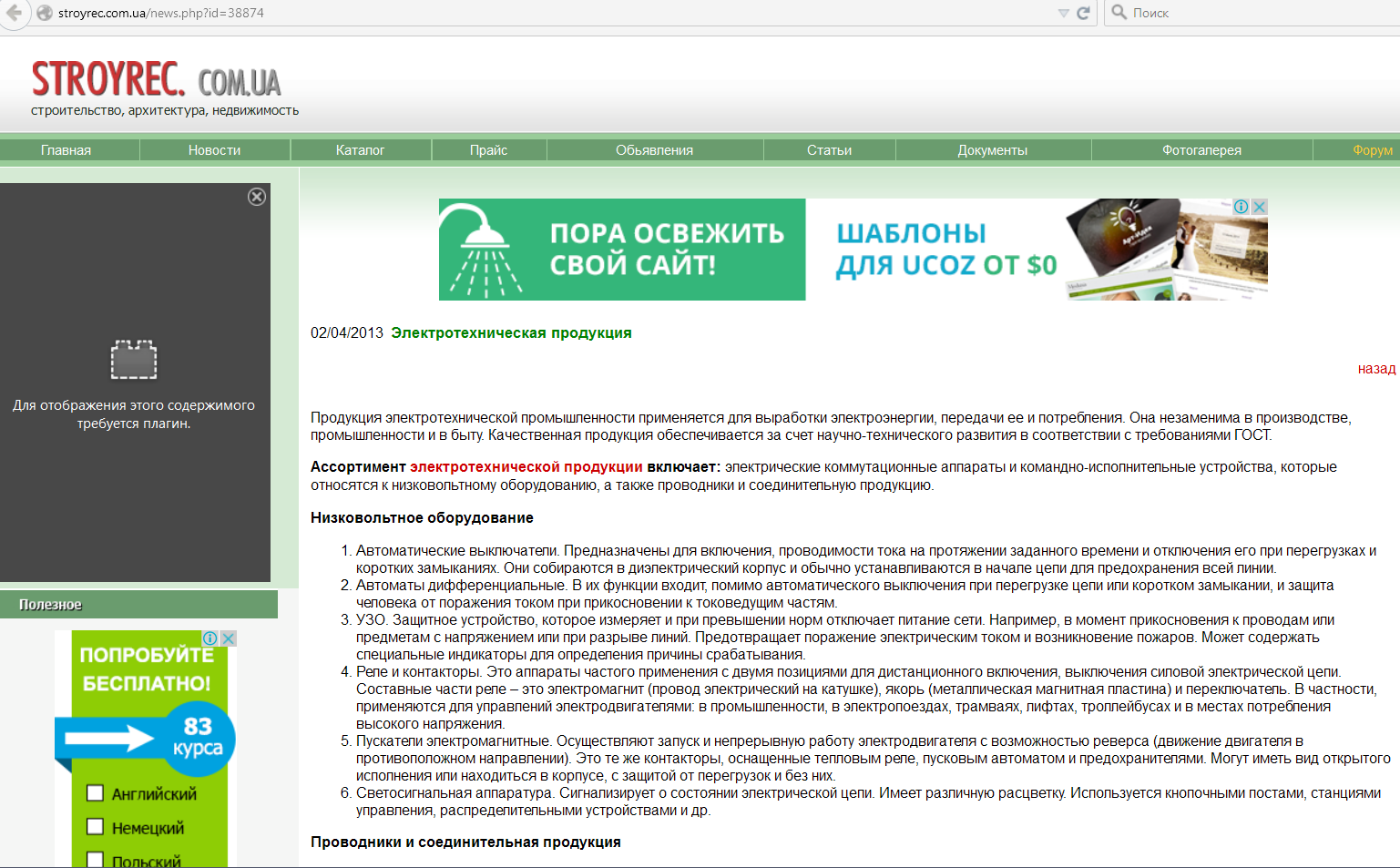The height and width of the screenshot is (868, 1400).
Task: Open the Каталог menu item
Action: pos(360,150)
